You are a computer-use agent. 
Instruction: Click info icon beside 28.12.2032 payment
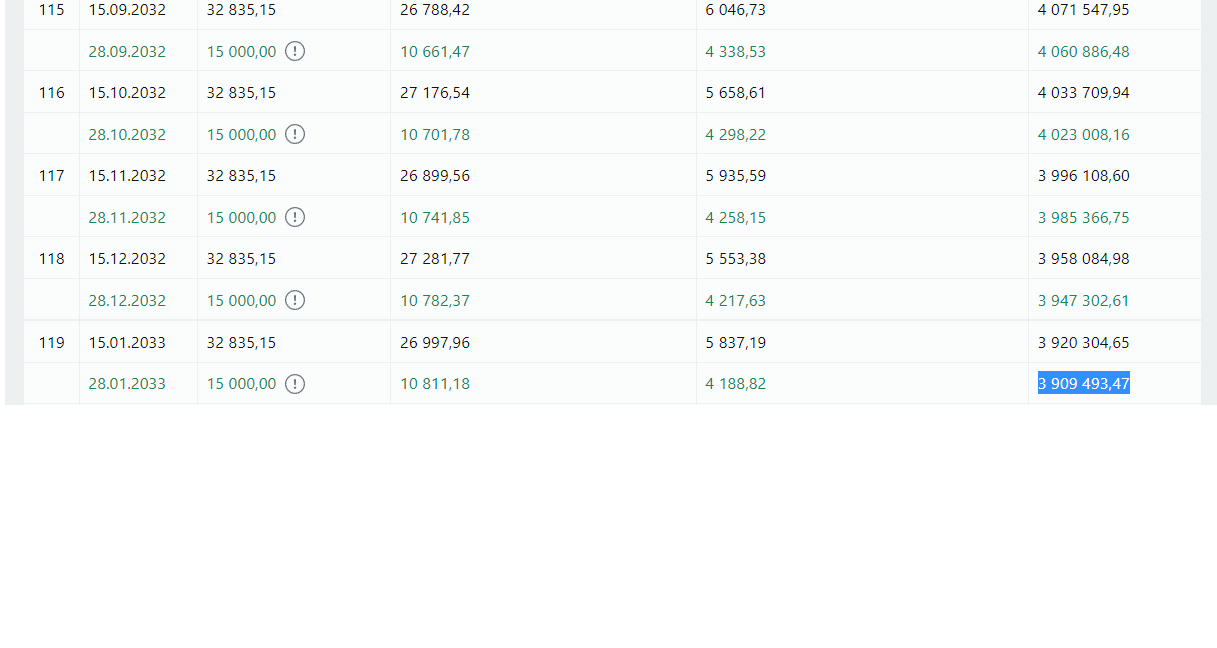coord(295,300)
